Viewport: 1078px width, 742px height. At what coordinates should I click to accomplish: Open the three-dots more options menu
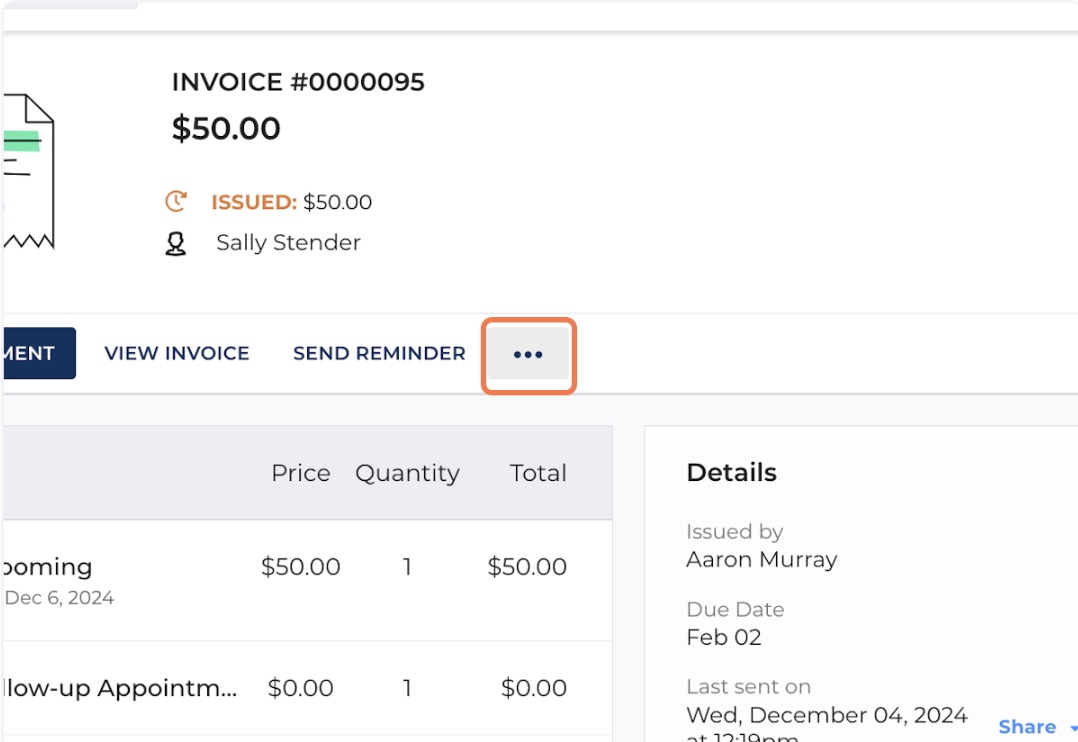click(528, 355)
